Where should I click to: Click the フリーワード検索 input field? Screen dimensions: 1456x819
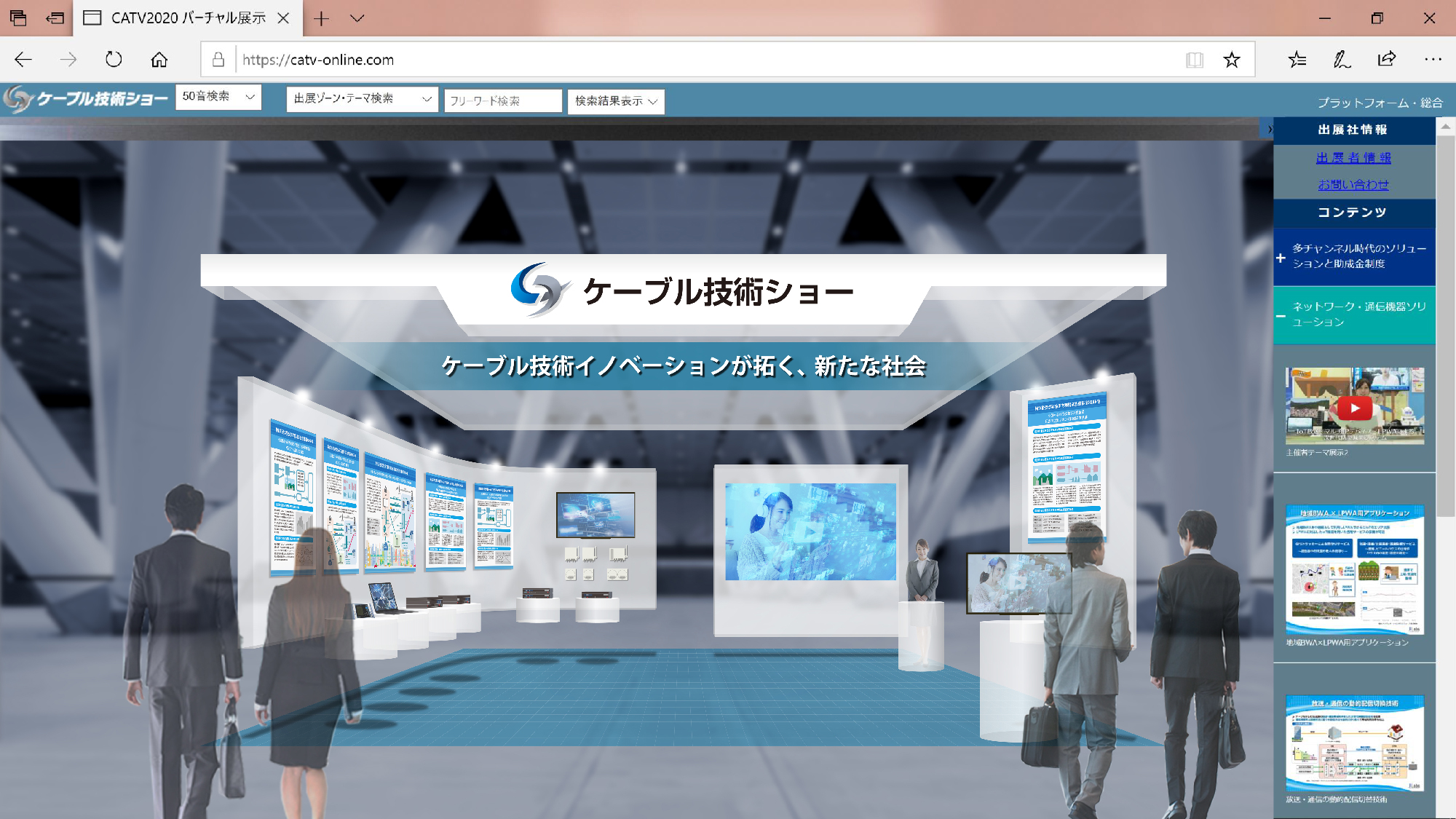click(x=502, y=100)
